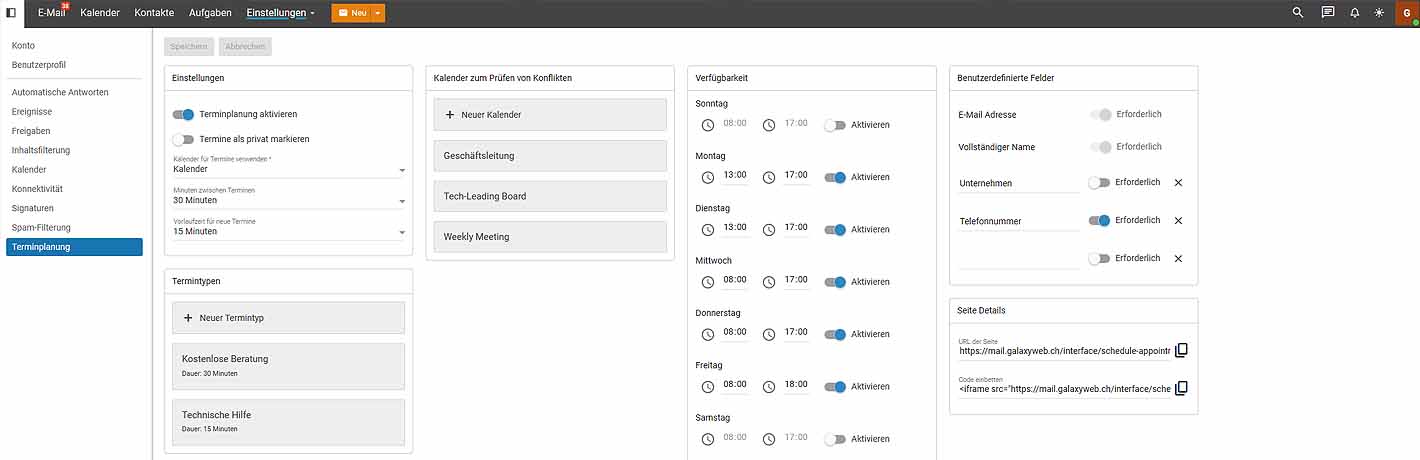The height and width of the screenshot is (460, 1420).
Task: Remove the Unternehmen custom field
Action: pyautogui.click(x=1178, y=183)
